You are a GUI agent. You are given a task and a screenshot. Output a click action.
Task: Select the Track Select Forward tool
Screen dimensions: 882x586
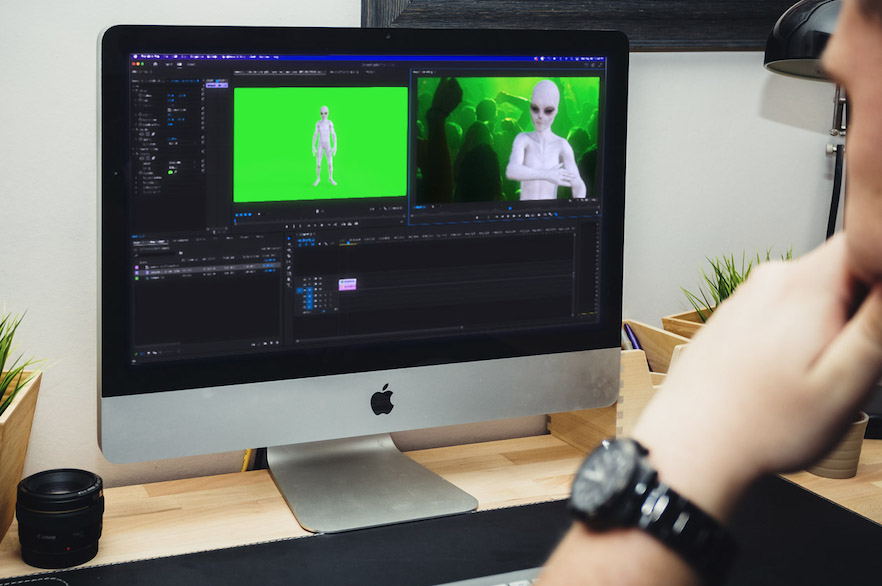(289, 244)
